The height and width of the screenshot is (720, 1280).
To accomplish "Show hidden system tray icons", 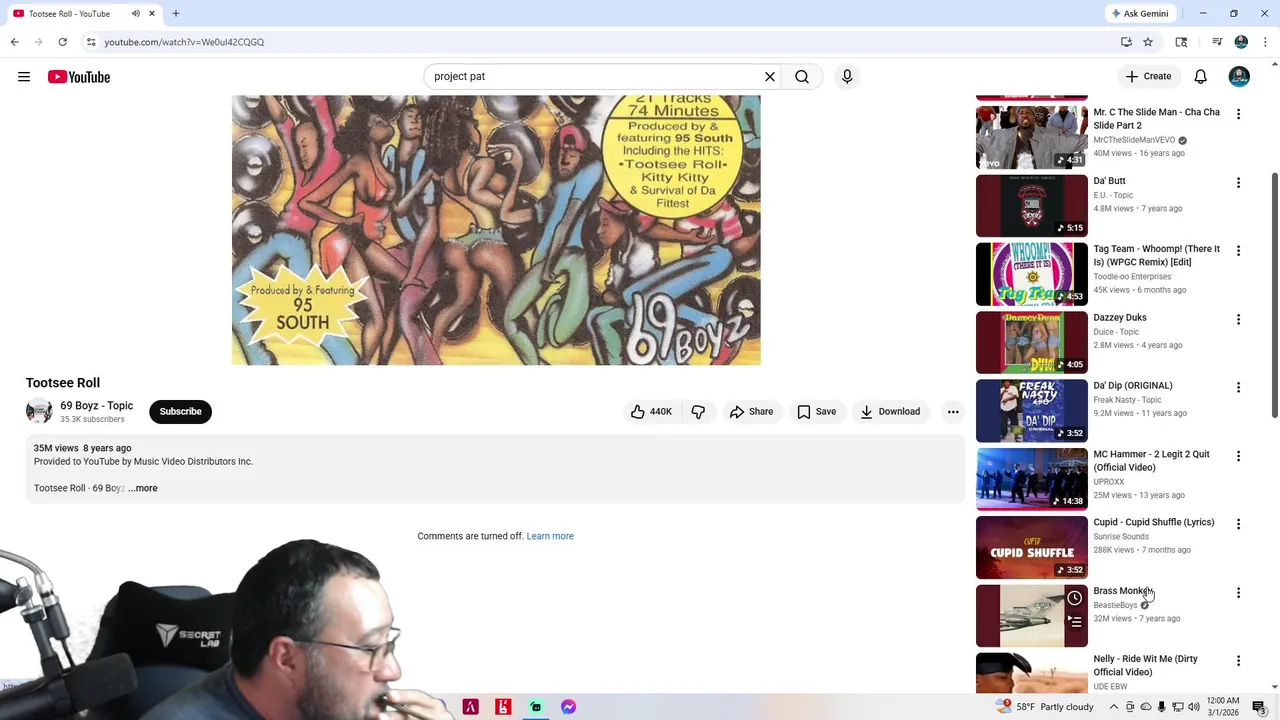I will click(1114, 707).
